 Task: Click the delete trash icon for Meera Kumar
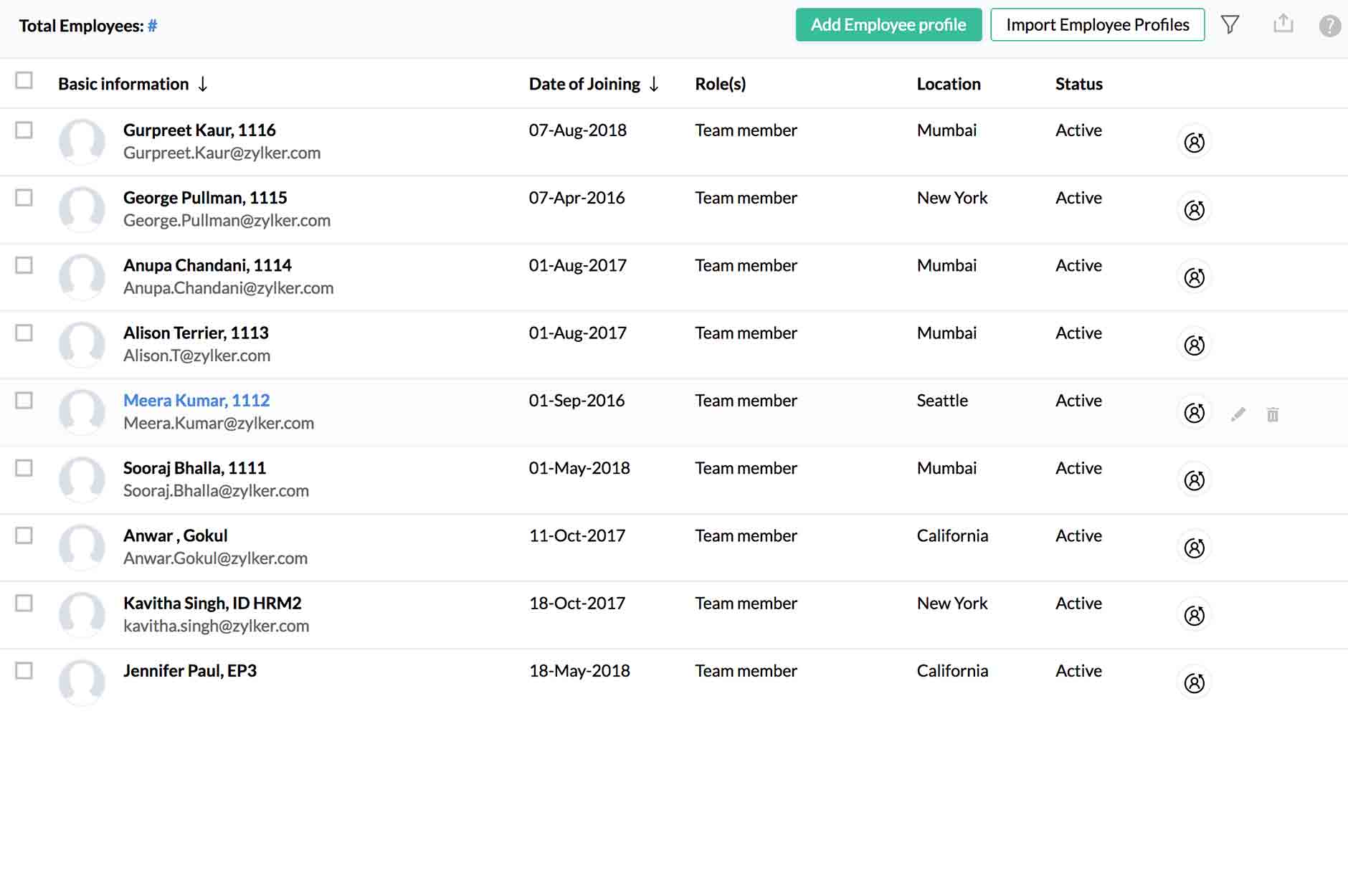click(x=1273, y=414)
